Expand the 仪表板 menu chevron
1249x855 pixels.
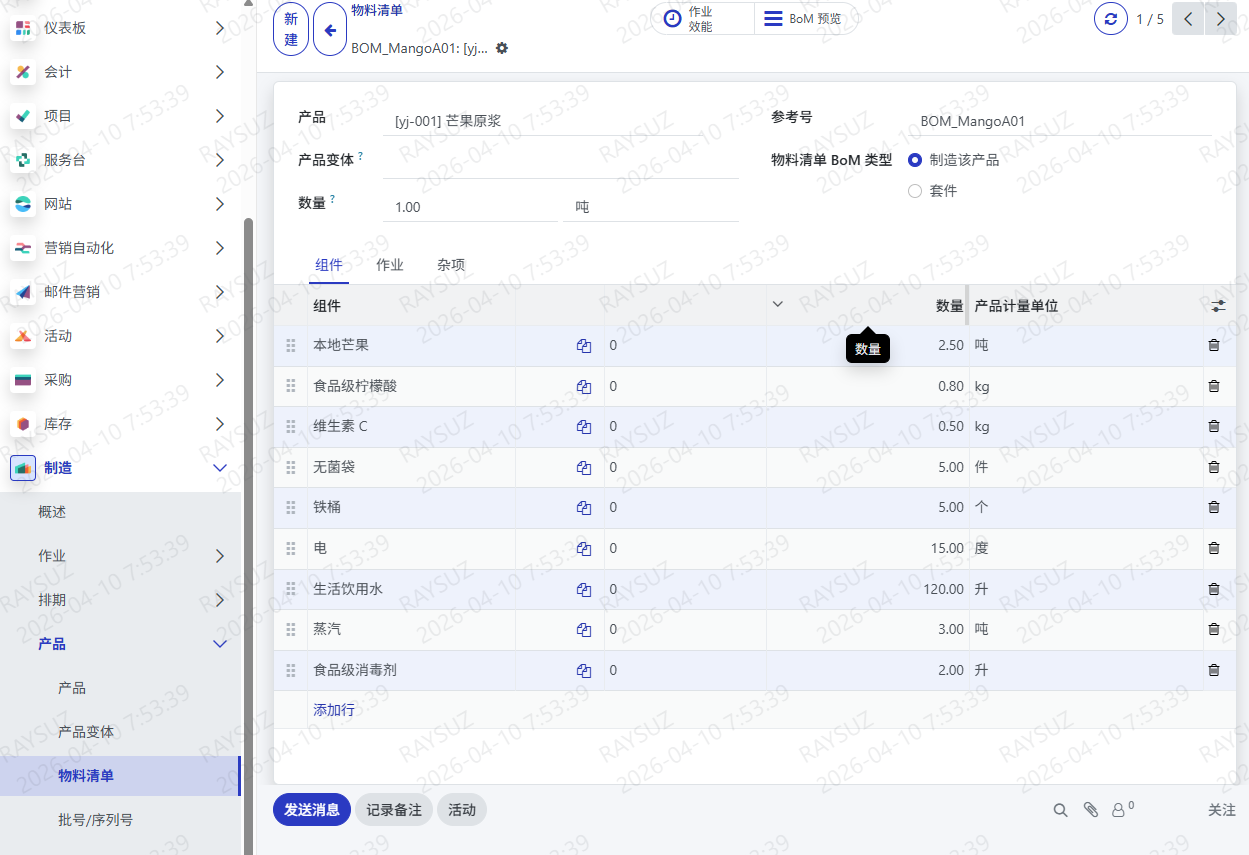click(220, 28)
